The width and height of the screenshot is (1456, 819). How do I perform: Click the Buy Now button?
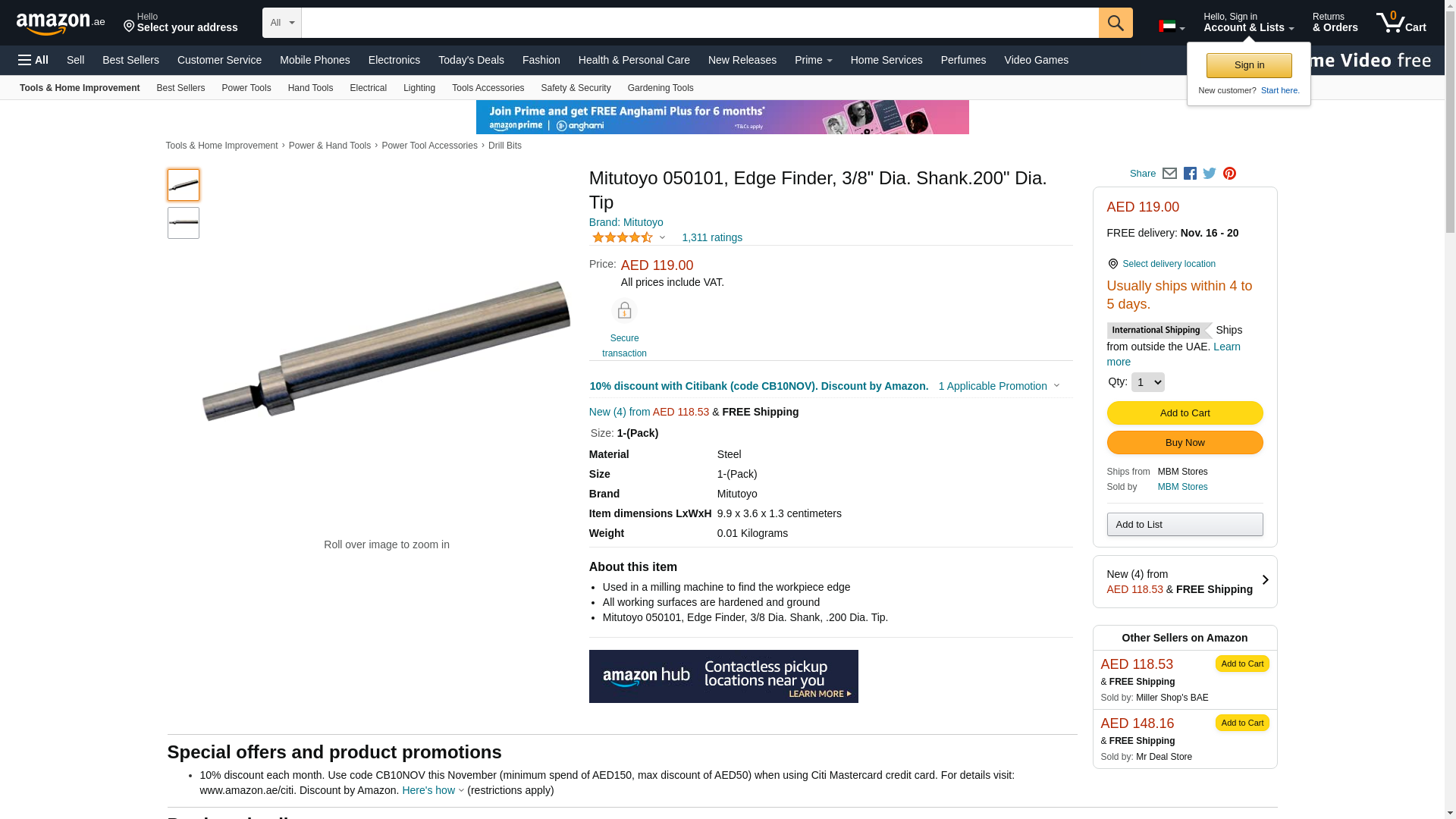1185,443
